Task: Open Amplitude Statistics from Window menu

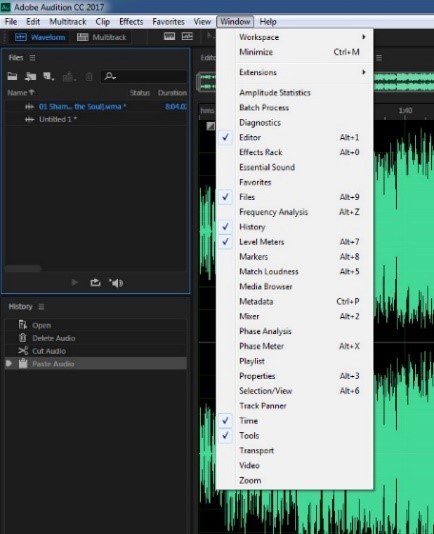Action: (294, 93)
